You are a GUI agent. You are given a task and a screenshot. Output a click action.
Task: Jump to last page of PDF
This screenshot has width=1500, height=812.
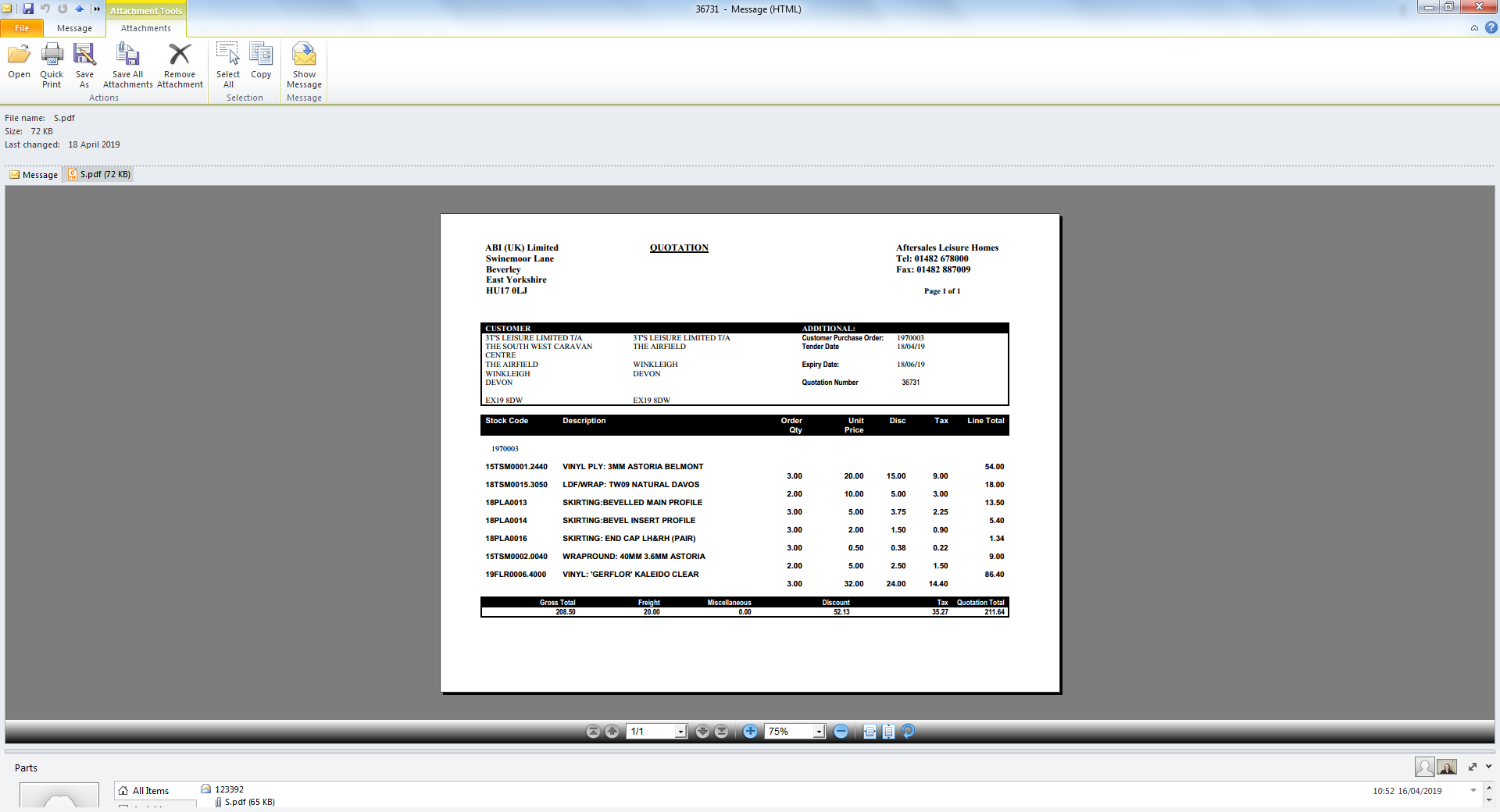point(722,732)
